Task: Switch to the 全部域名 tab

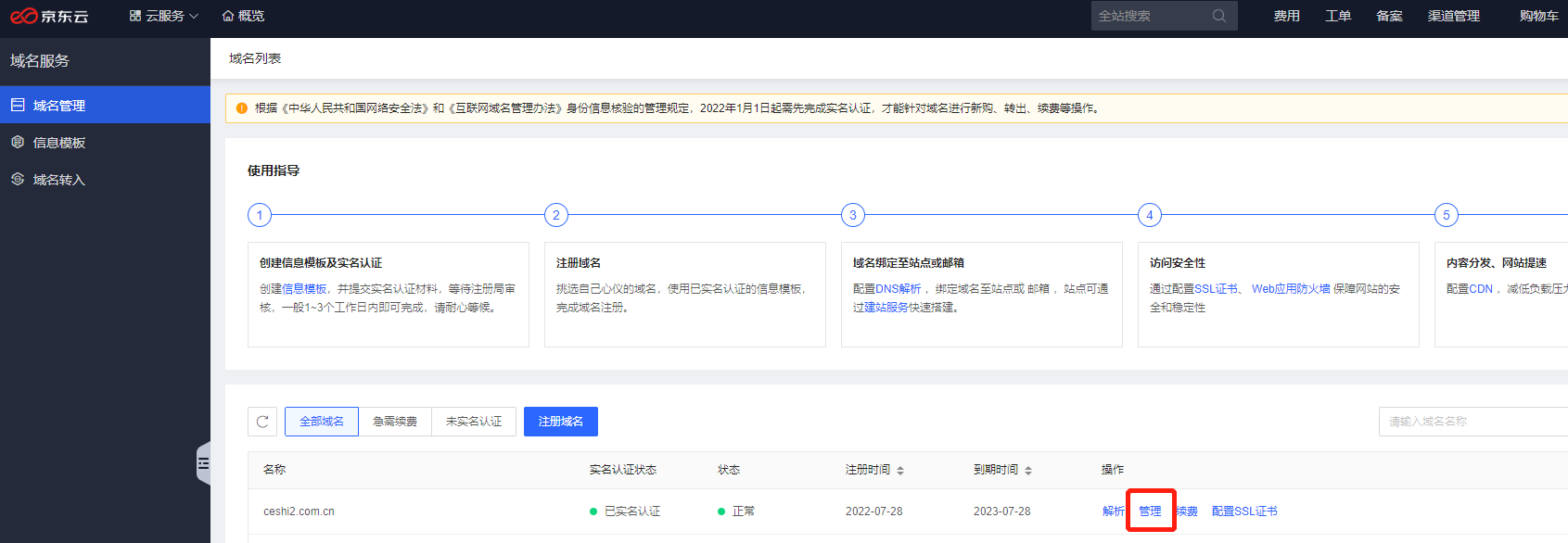Action: pos(322,422)
